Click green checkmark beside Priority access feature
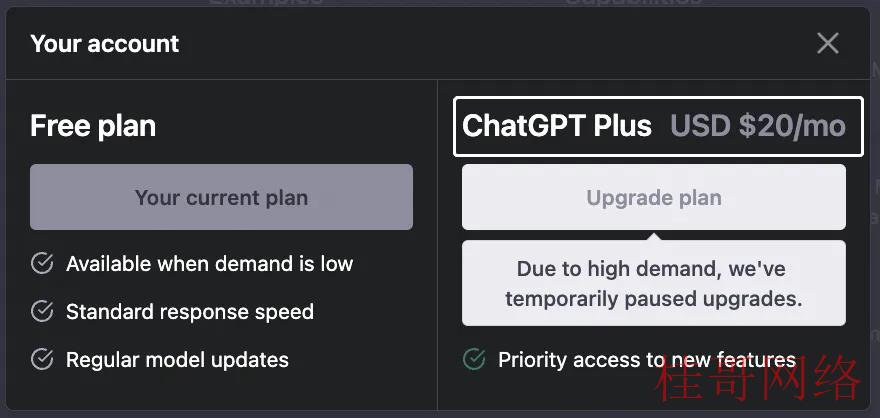Viewport: 880px width, 418px height. pyautogui.click(x=474, y=359)
